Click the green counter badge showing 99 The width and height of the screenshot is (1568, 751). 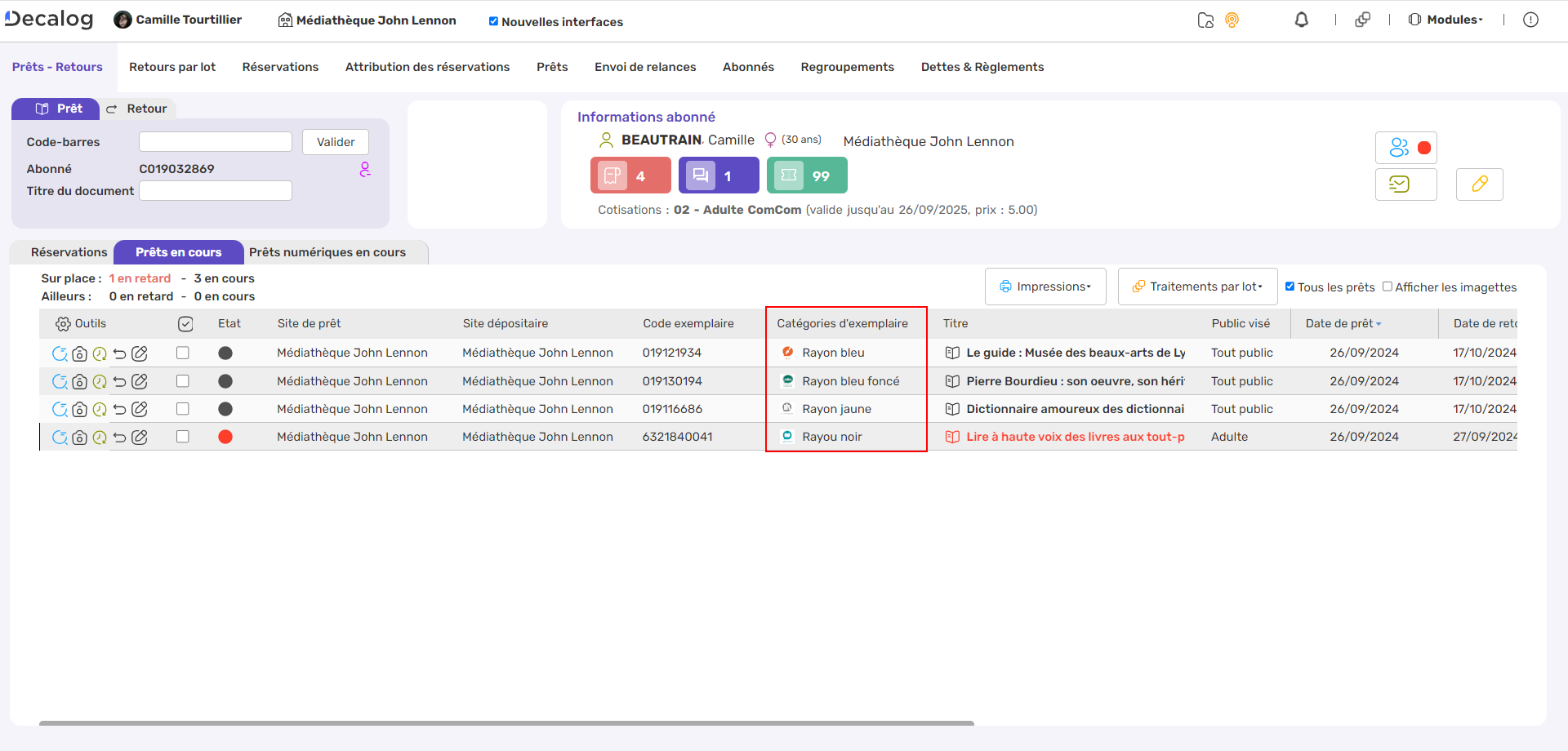pyautogui.click(x=806, y=176)
